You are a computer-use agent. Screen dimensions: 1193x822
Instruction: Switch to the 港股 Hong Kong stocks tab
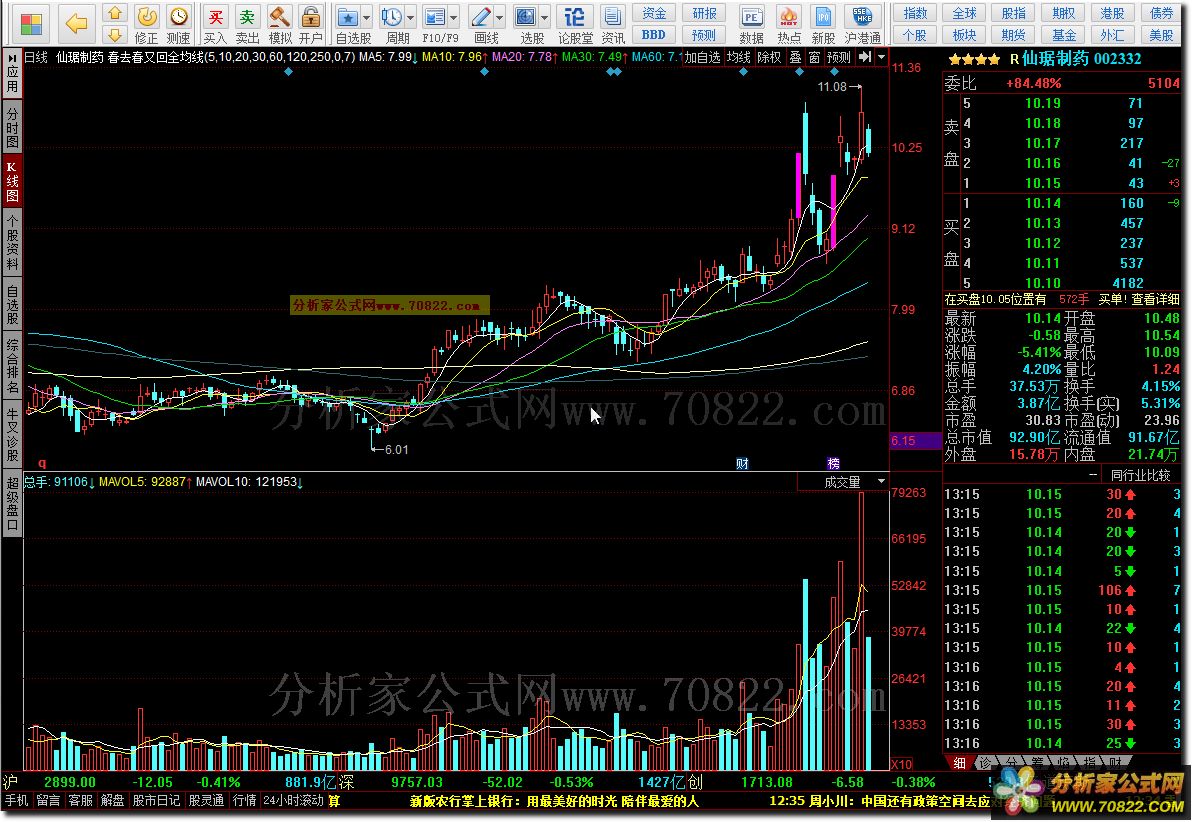click(x=1112, y=14)
